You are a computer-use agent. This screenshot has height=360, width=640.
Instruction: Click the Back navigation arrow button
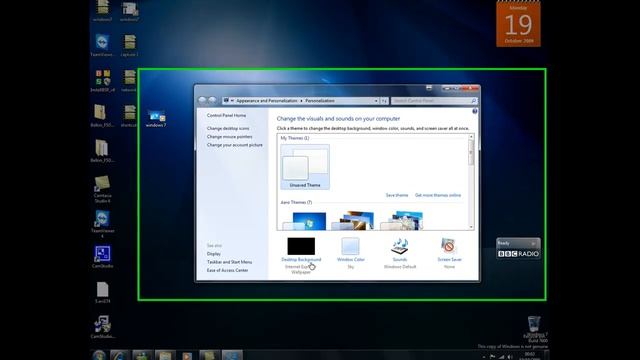pyautogui.click(x=202, y=100)
